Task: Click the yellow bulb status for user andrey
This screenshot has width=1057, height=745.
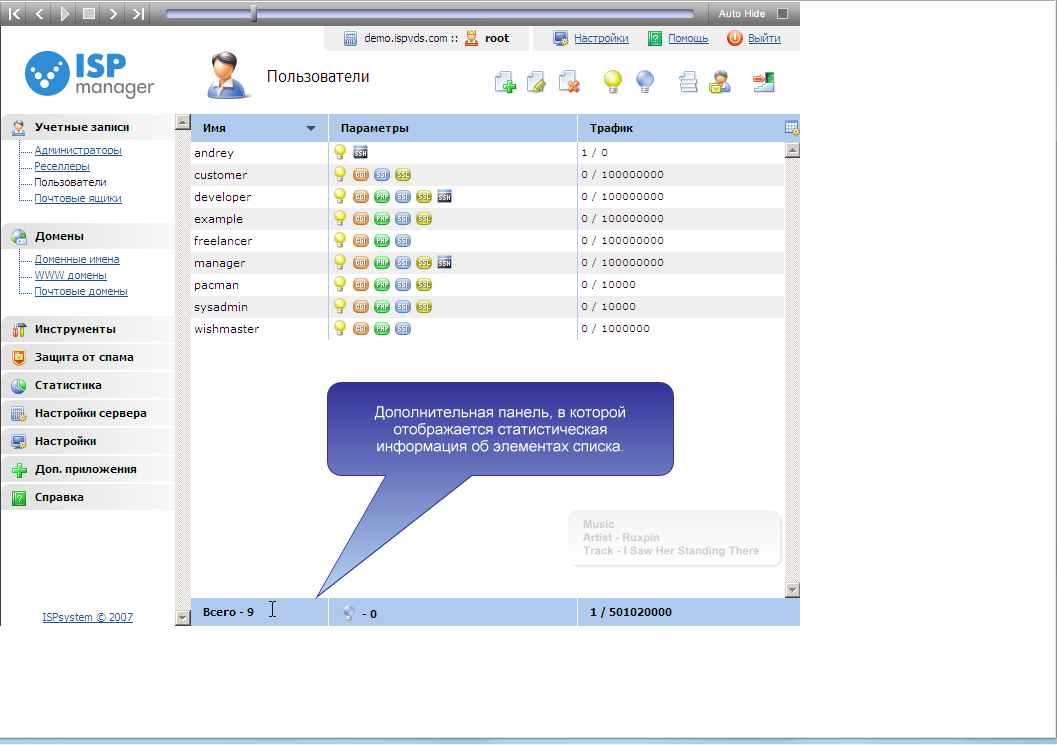Action: (x=340, y=152)
